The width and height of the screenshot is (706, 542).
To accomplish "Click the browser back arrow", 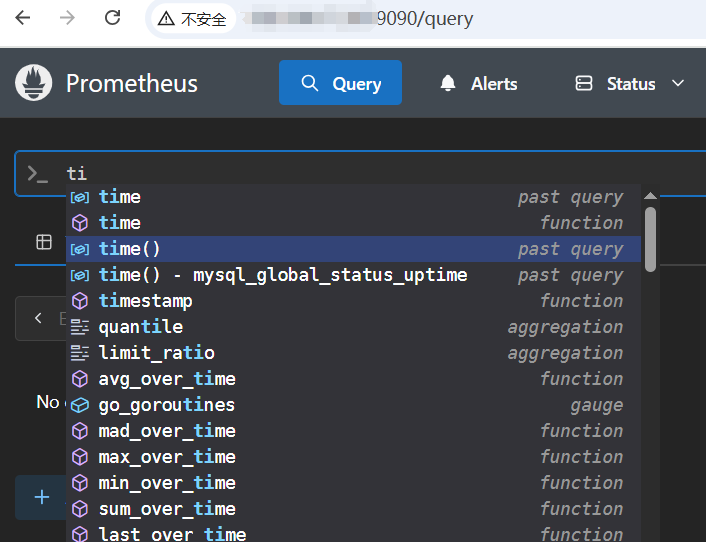I will 23,18.
